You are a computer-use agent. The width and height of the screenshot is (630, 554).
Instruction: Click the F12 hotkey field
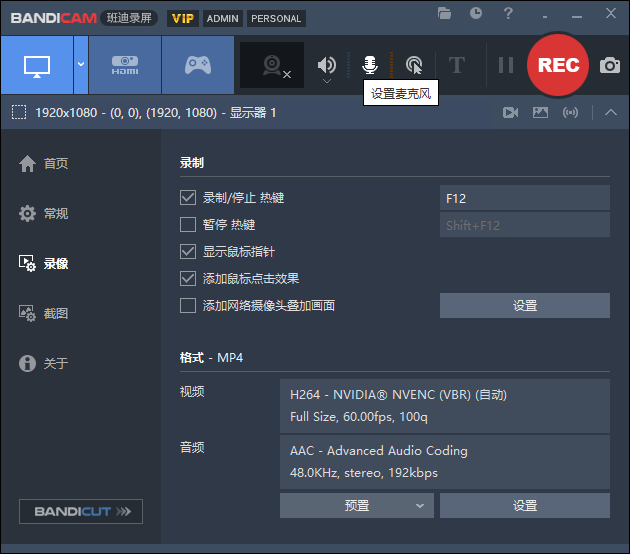(525, 198)
